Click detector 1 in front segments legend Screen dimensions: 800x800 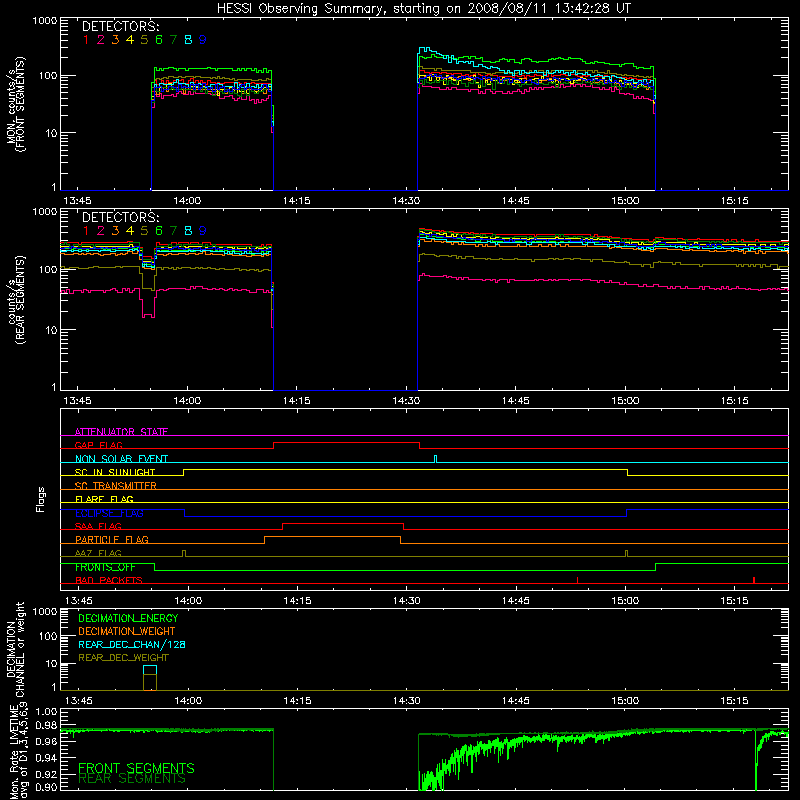[86, 40]
